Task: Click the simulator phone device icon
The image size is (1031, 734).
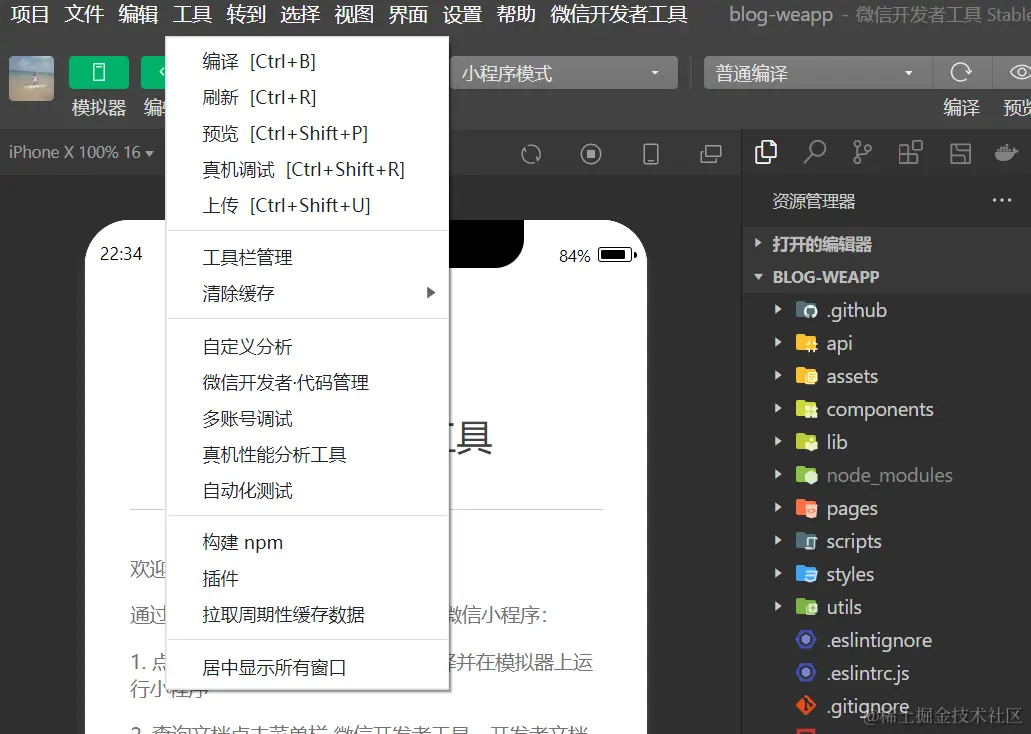Action: (650, 154)
